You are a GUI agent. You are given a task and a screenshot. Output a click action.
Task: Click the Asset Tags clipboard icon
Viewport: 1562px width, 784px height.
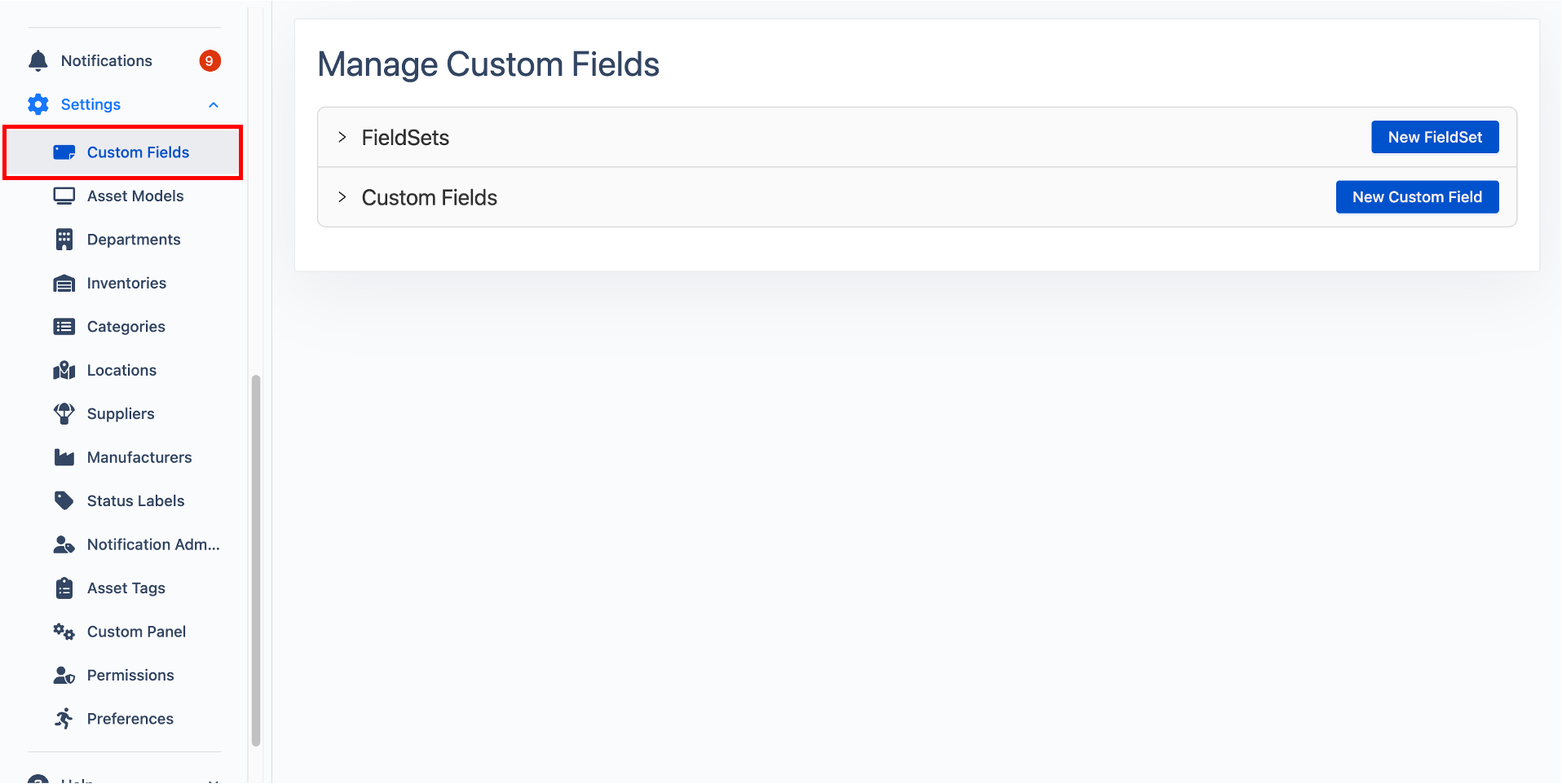coord(64,588)
